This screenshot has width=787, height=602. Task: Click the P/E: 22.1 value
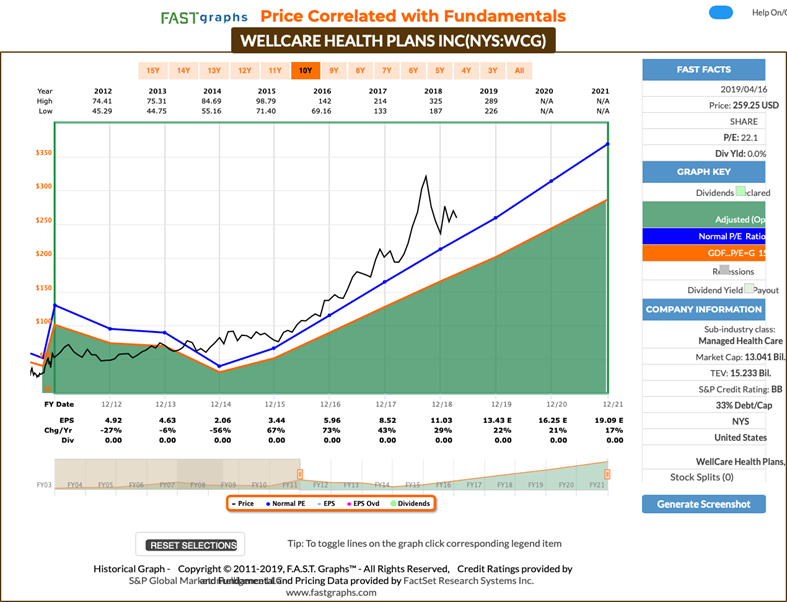[741, 138]
